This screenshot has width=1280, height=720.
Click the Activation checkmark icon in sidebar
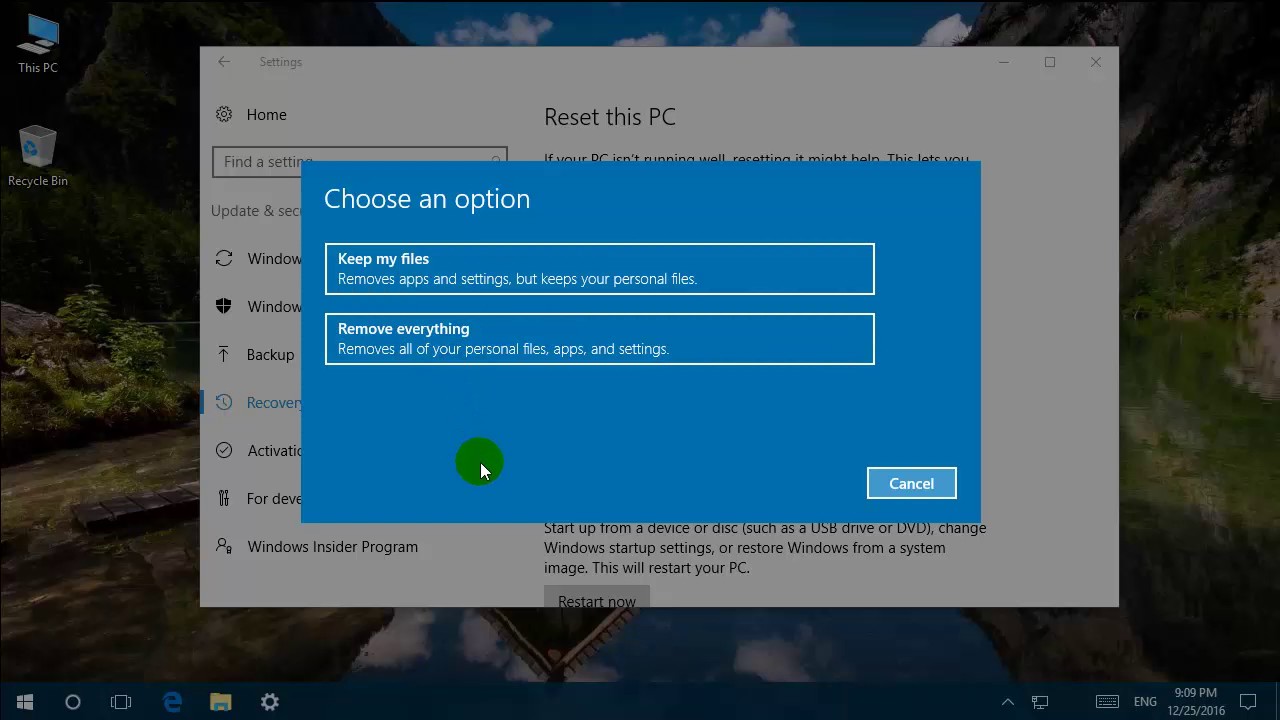(x=224, y=450)
